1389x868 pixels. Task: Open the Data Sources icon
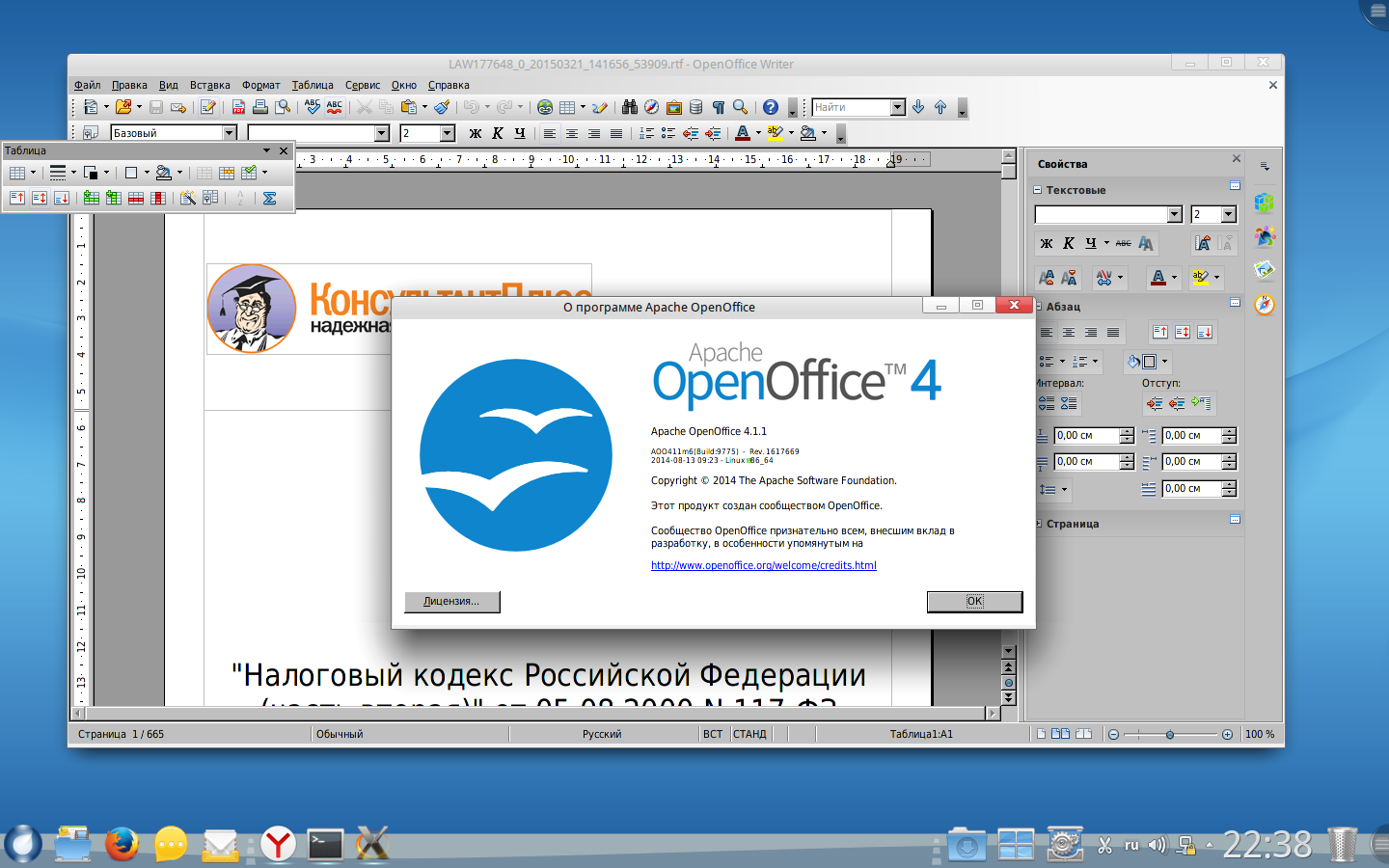[x=696, y=107]
